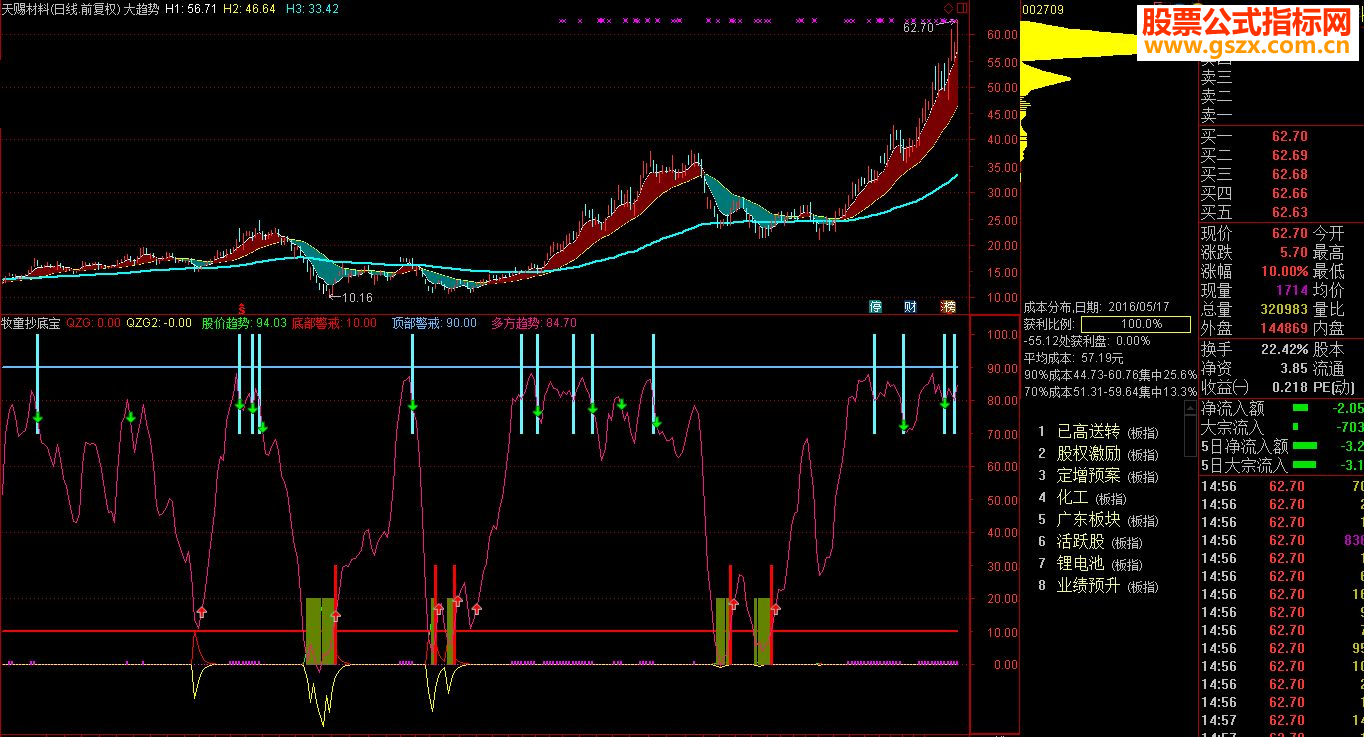Viewport: 1364px width, 737px height.
Task: Click the 财 finance icon
Action: [910, 306]
